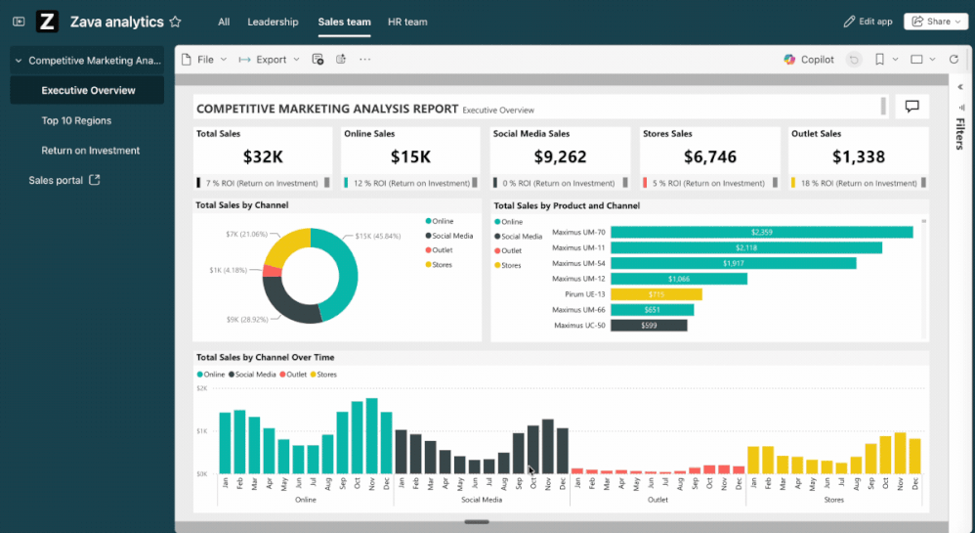975x533 pixels.
Task: Click the Social Media Sales $9,262 value
Action: pyautogui.click(x=560, y=157)
